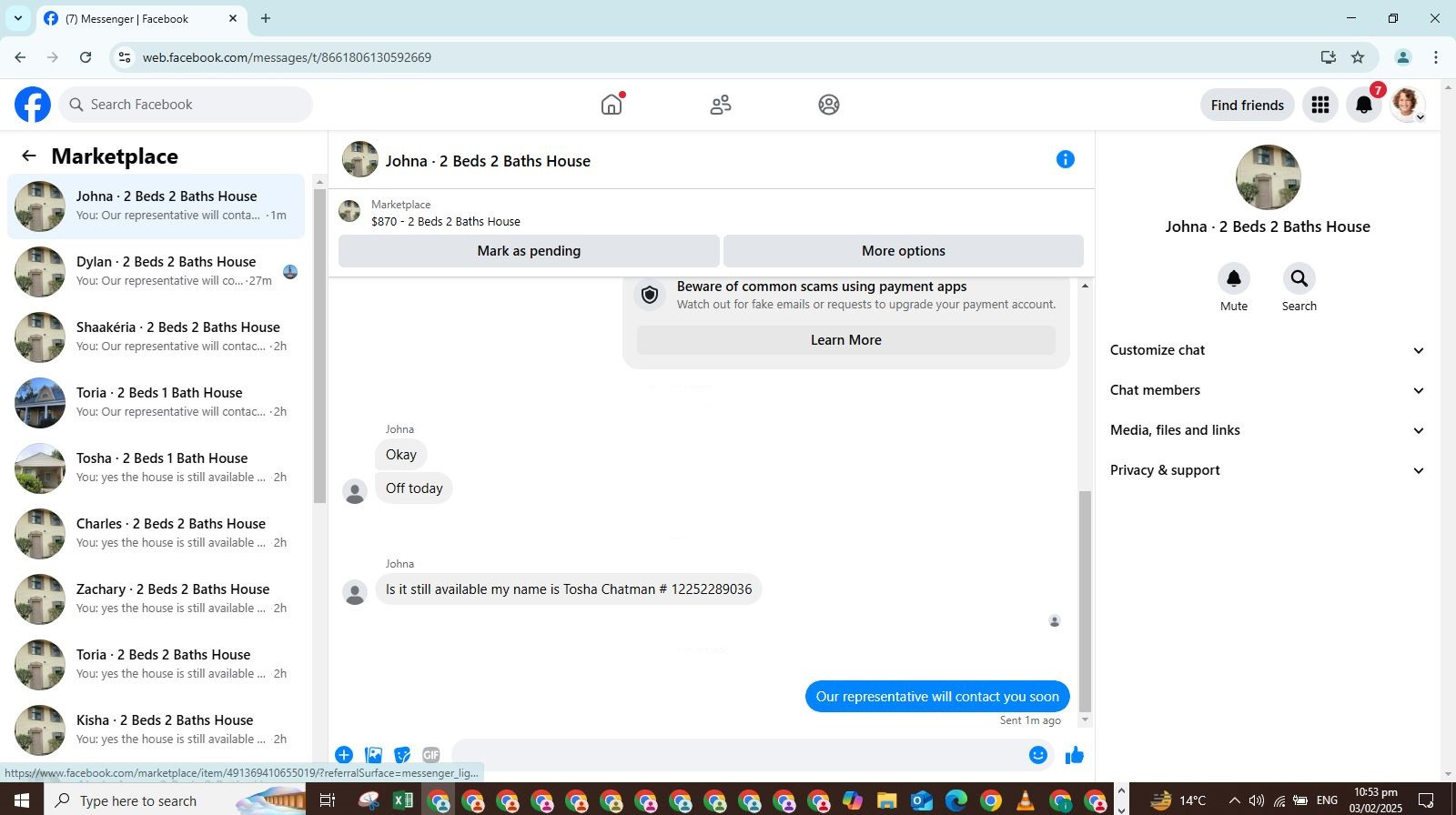Viewport: 1456px width, 815px height.
Task: Click the Facebook logo
Action: point(33,105)
